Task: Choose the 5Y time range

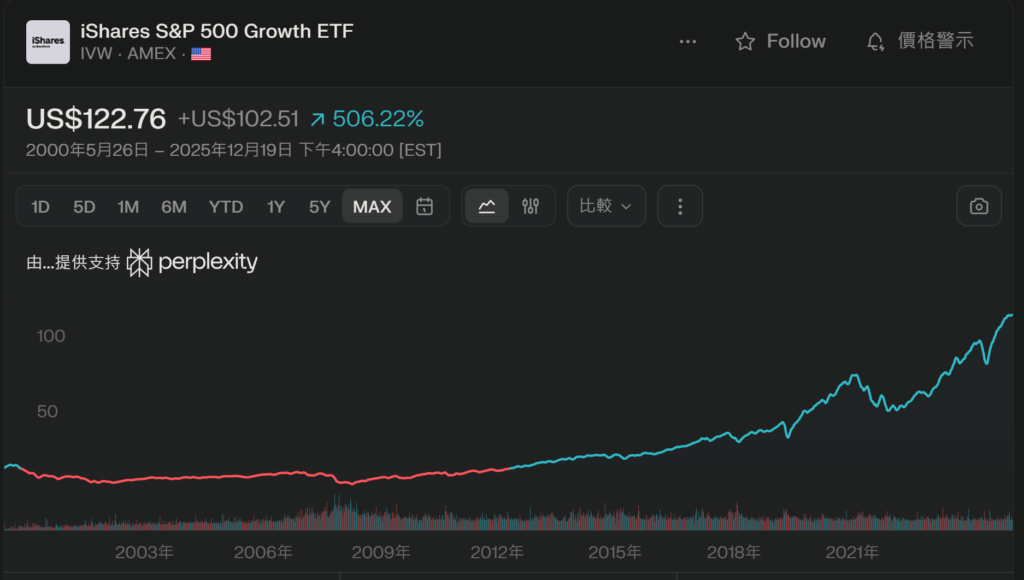Action: tap(319, 207)
